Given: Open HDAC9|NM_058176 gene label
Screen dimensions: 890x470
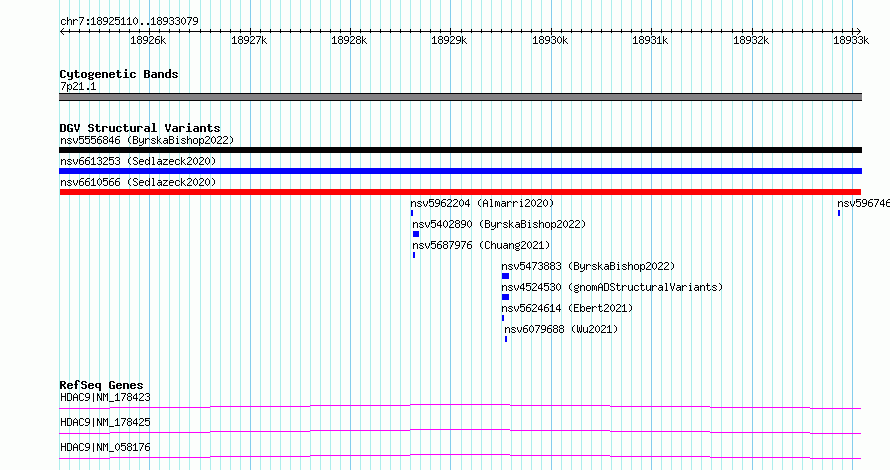Looking at the screenshot, I should pyautogui.click(x=105, y=447).
